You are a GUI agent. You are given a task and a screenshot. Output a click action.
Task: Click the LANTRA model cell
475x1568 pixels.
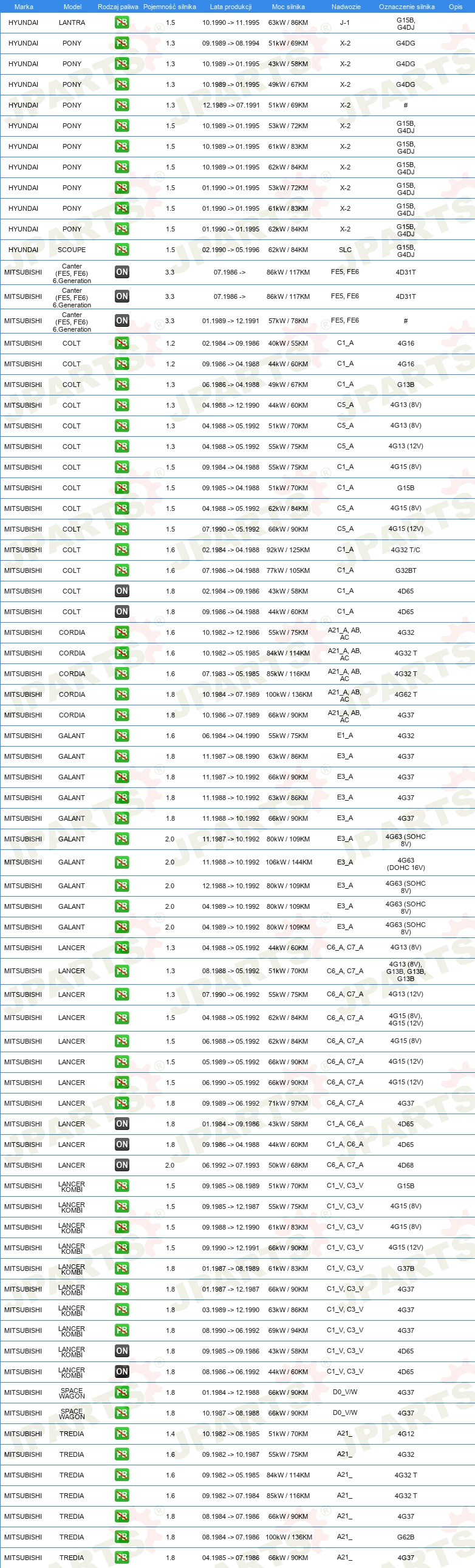point(72,22)
